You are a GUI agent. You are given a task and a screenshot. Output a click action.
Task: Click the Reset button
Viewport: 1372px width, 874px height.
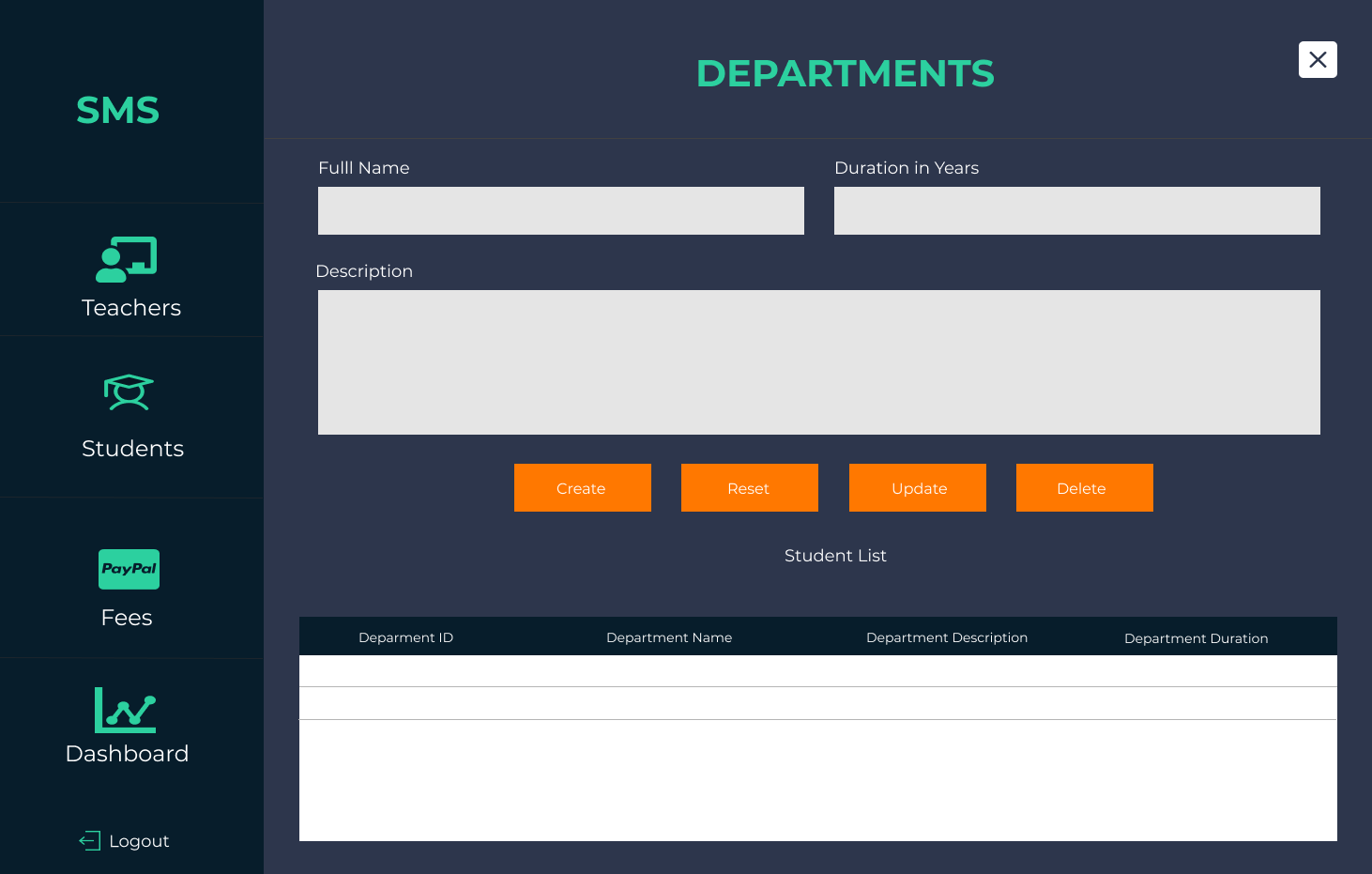749,487
